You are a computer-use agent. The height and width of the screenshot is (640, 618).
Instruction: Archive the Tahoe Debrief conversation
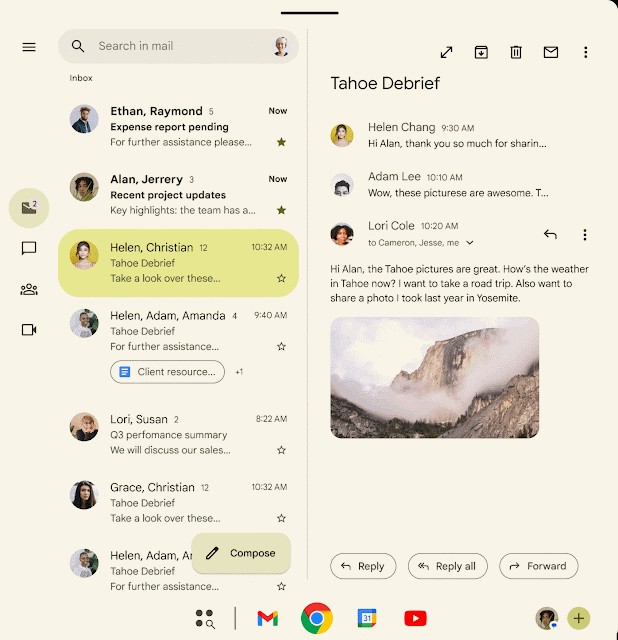(x=481, y=52)
